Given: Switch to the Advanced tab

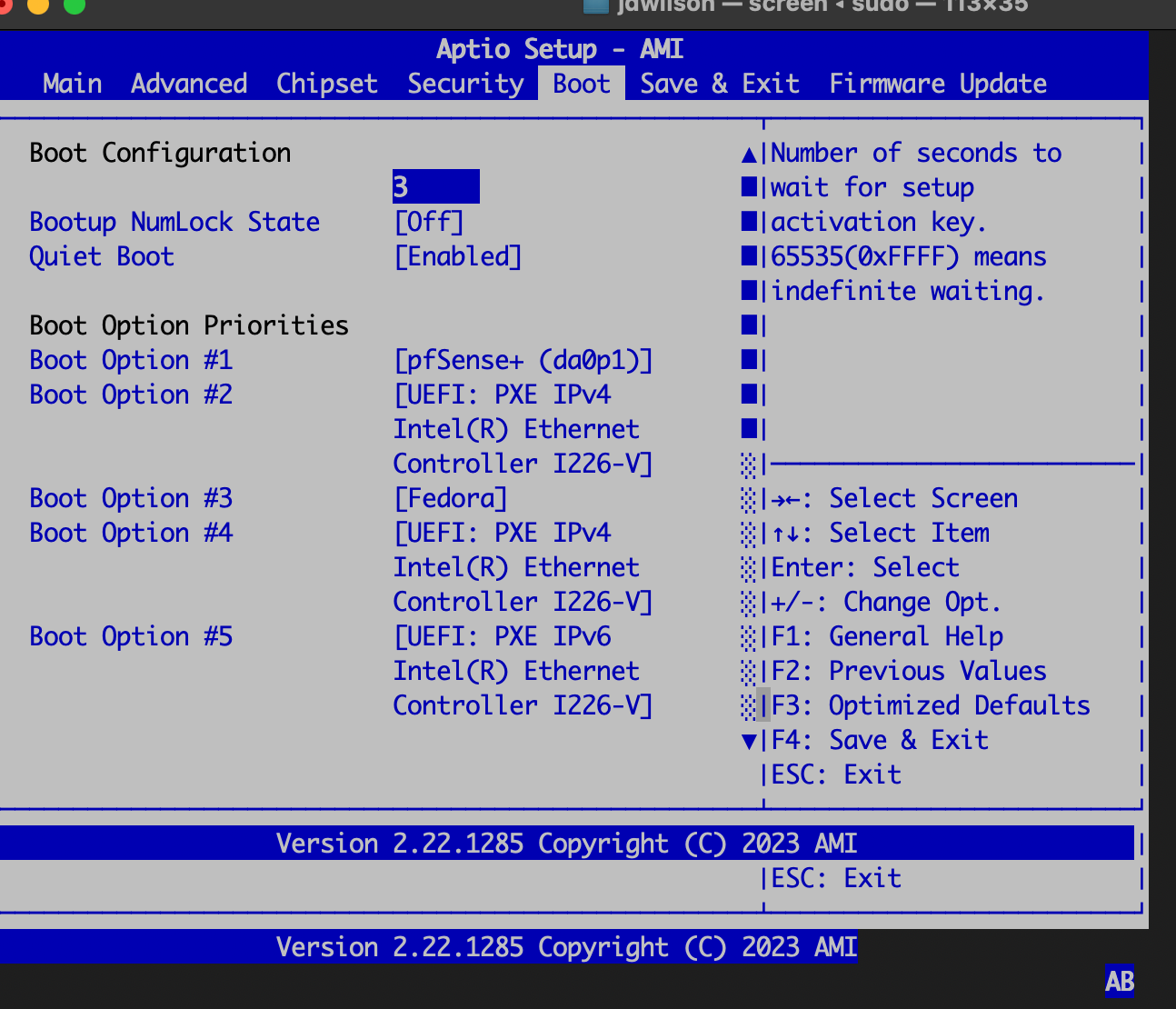Looking at the screenshot, I should pos(189,84).
